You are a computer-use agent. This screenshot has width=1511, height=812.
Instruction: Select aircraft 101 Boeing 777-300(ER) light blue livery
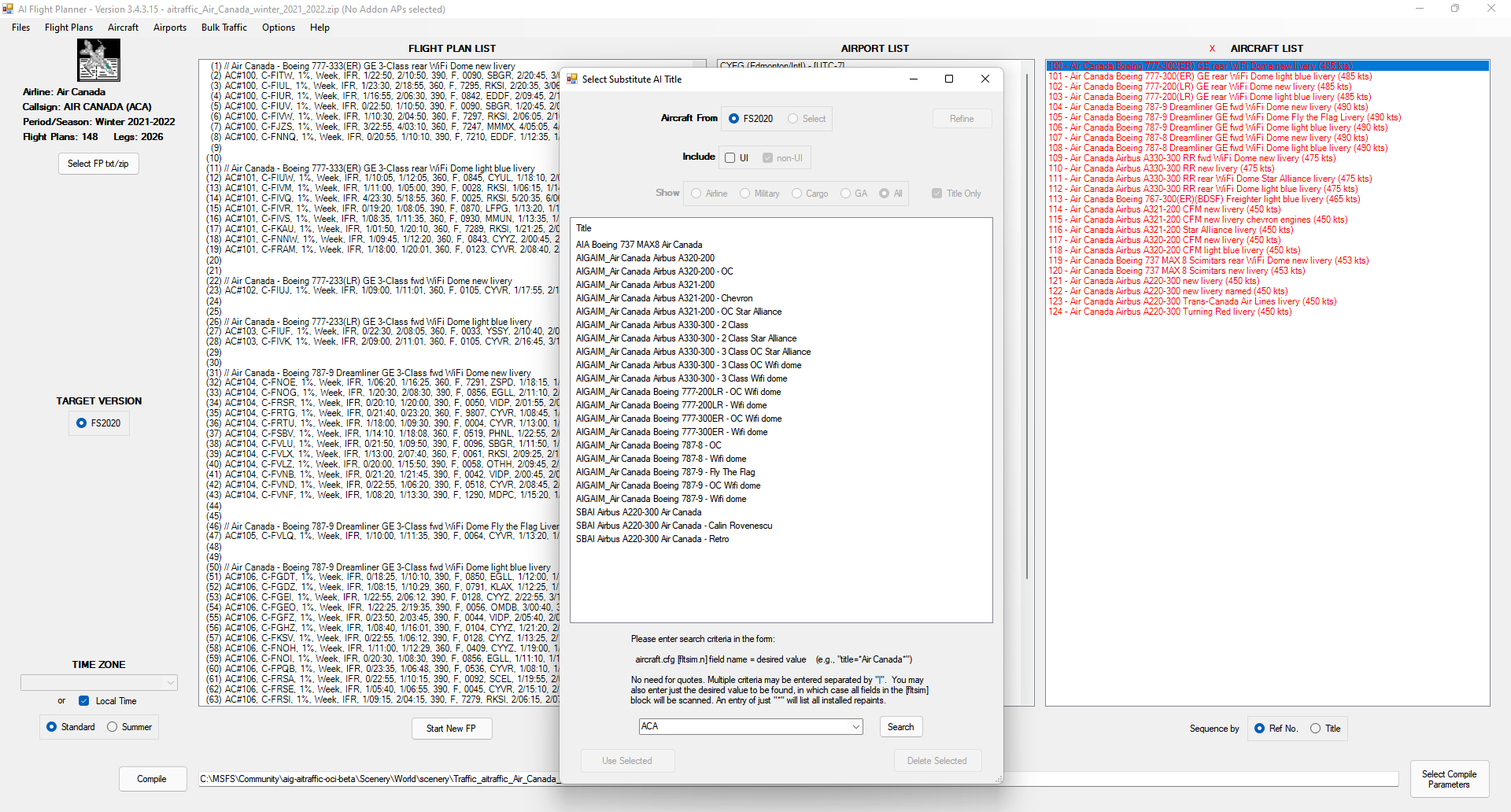(x=1210, y=76)
